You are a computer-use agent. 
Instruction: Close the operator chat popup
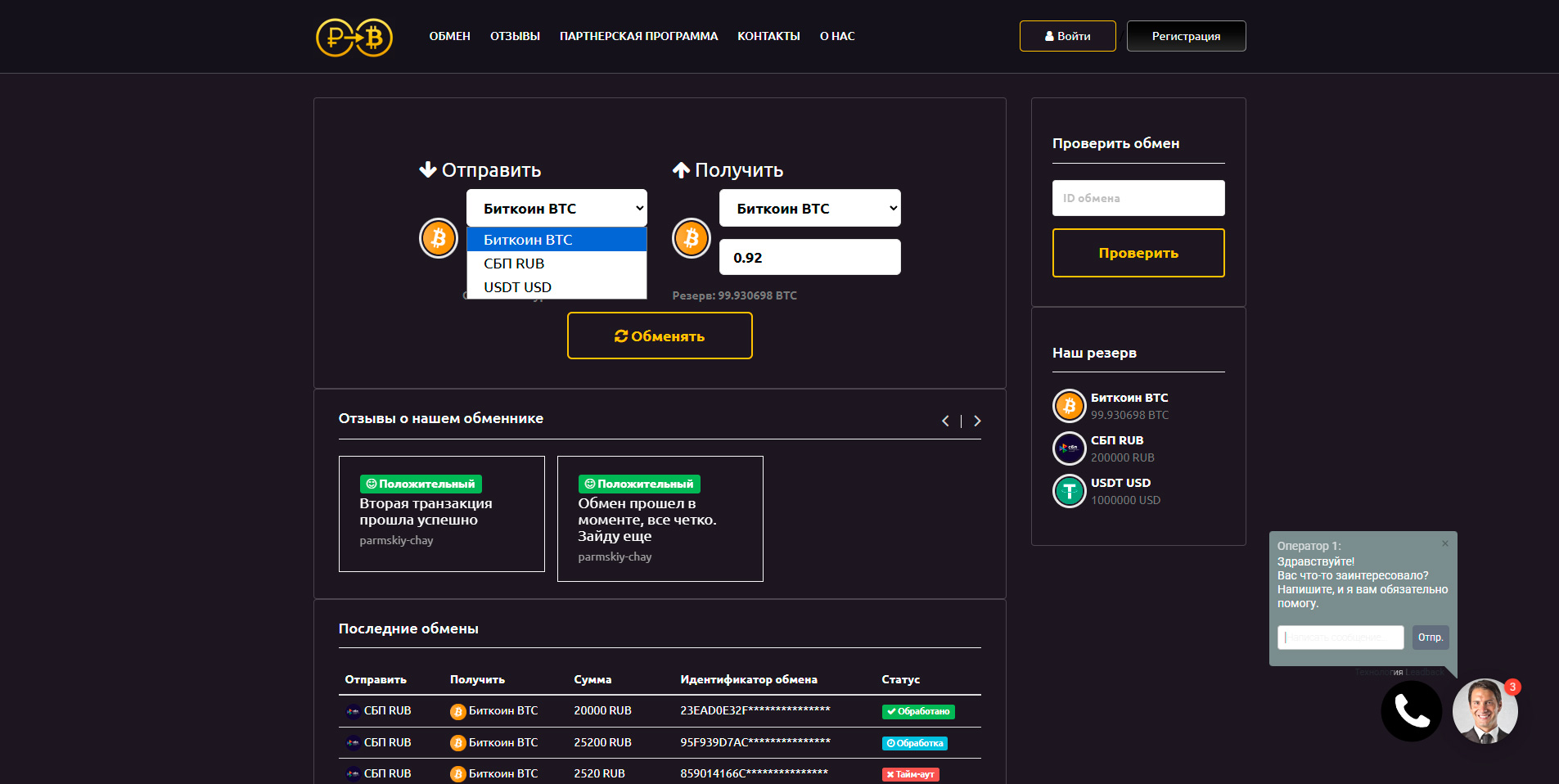(1445, 543)
